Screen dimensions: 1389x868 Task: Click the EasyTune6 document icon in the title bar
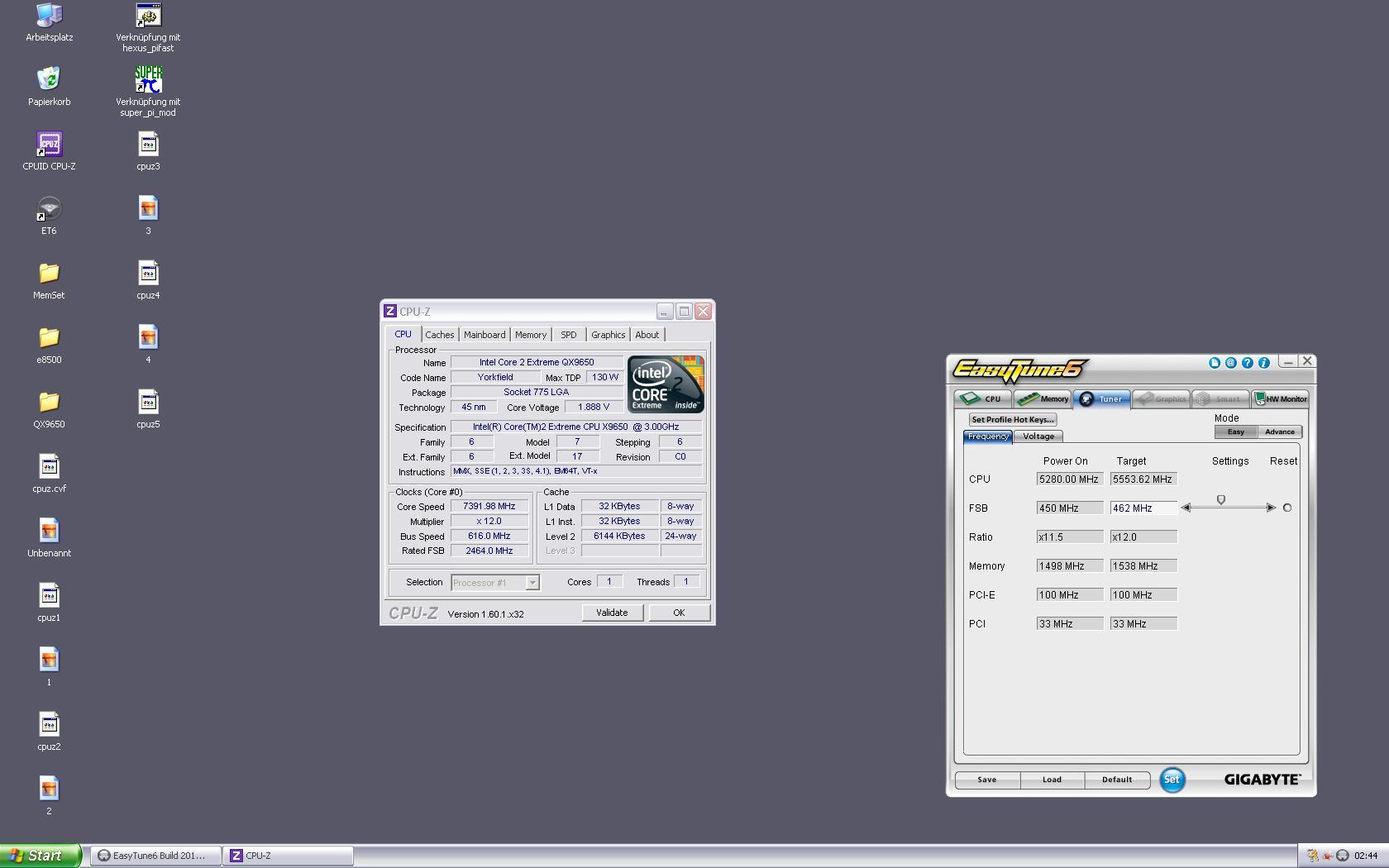[1214, 363]
